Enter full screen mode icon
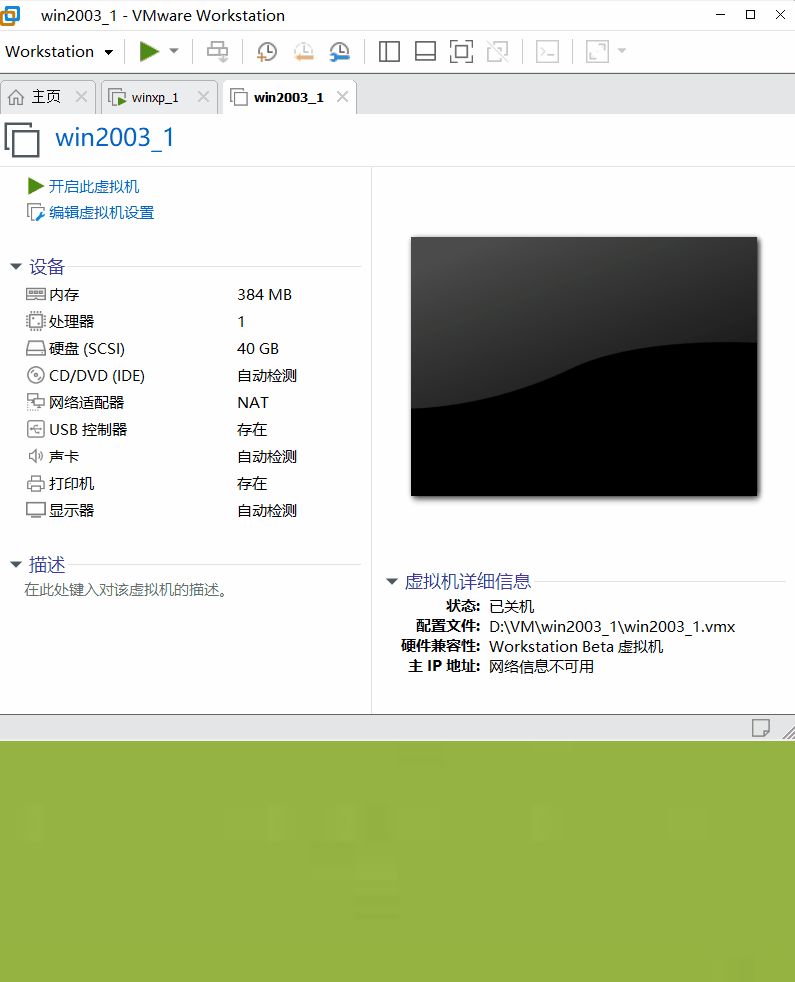Image resolution: width=795 pixels, height=982 pixels. coord(462,51)
